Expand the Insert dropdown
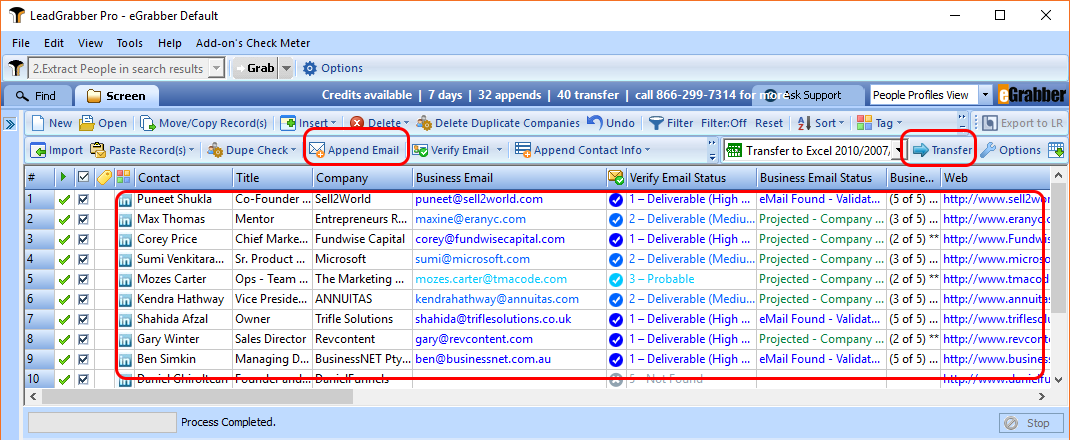The image size is (1070, 440). coord(333,123)
